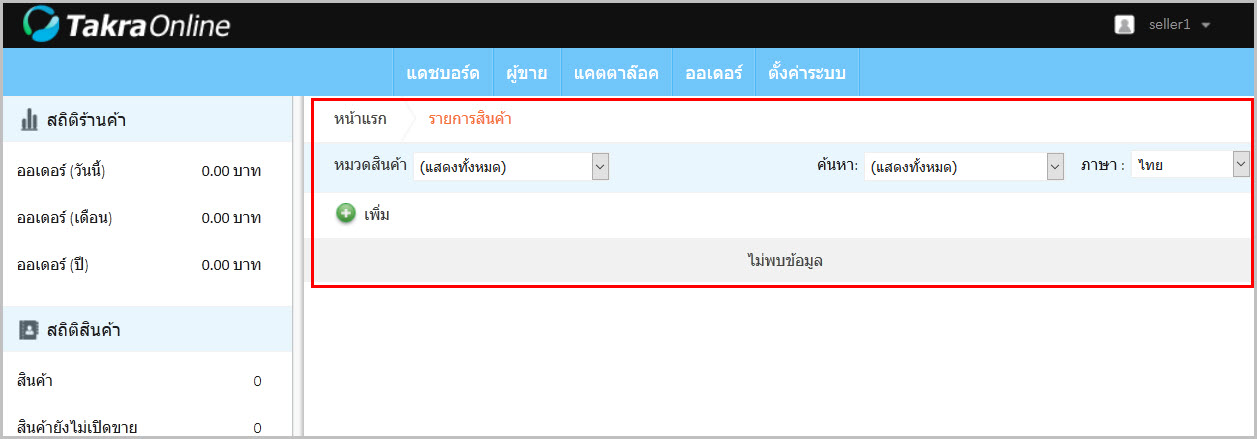Click the seller1 user avatar icon

click(x=1124, y=25)
